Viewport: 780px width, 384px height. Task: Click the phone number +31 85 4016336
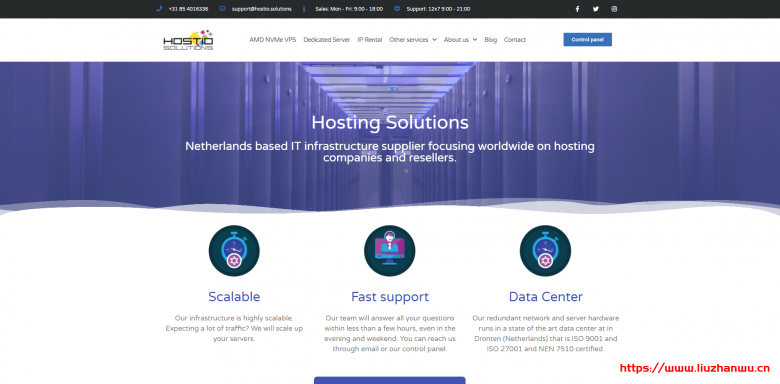189,9
